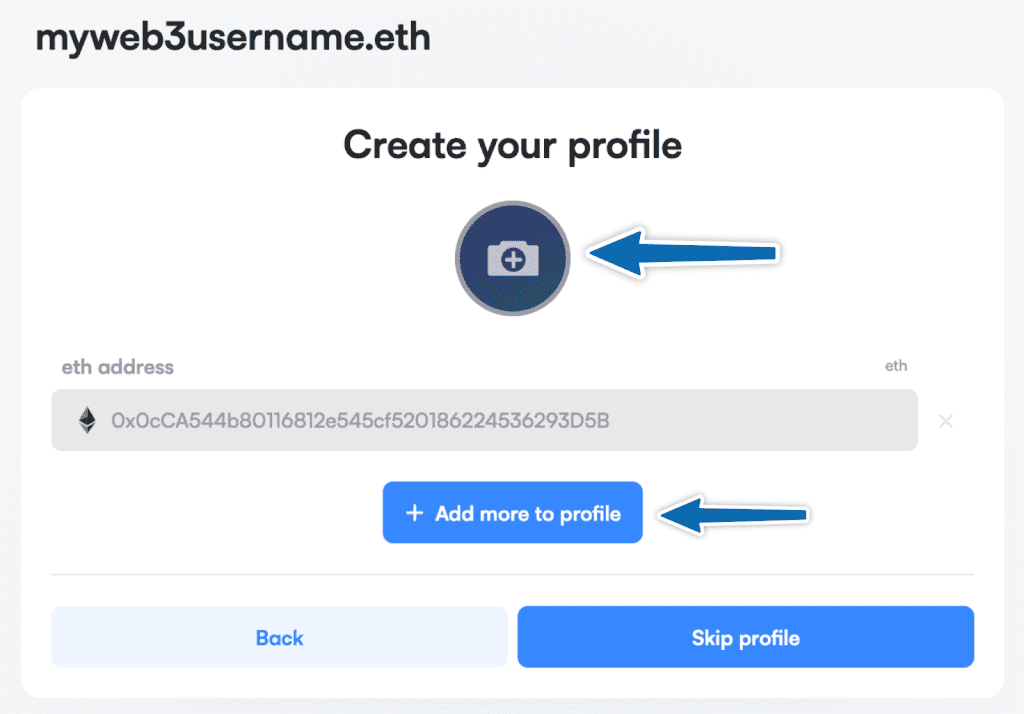This screenshot has width=1024, height=714.
Task: Click the Ethereum diamond logo icon
Action: (88, 421)
